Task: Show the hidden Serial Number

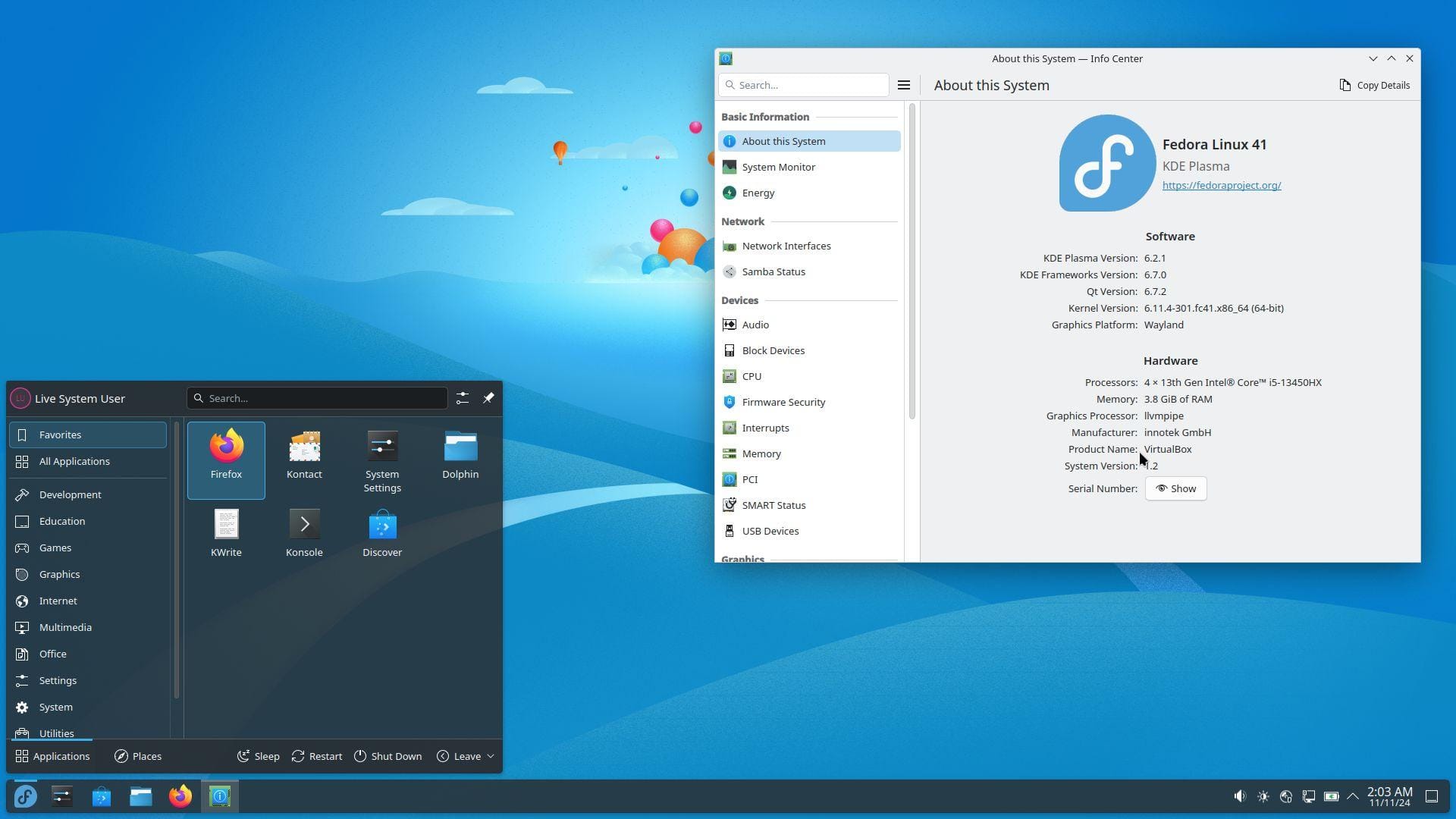Action: coord(1175,488)
